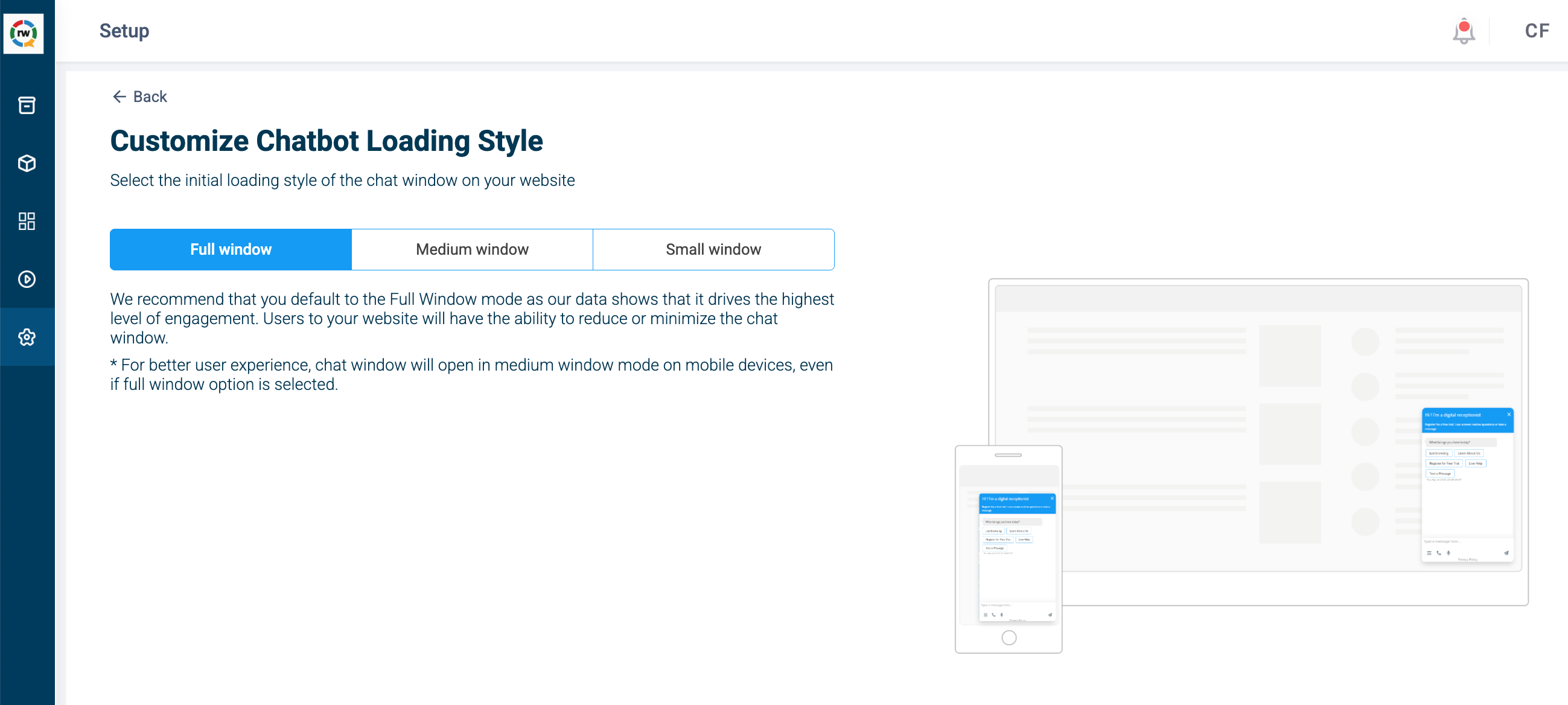
Task: Click the rw logo in the sidebar
Action: pos(24,33)
